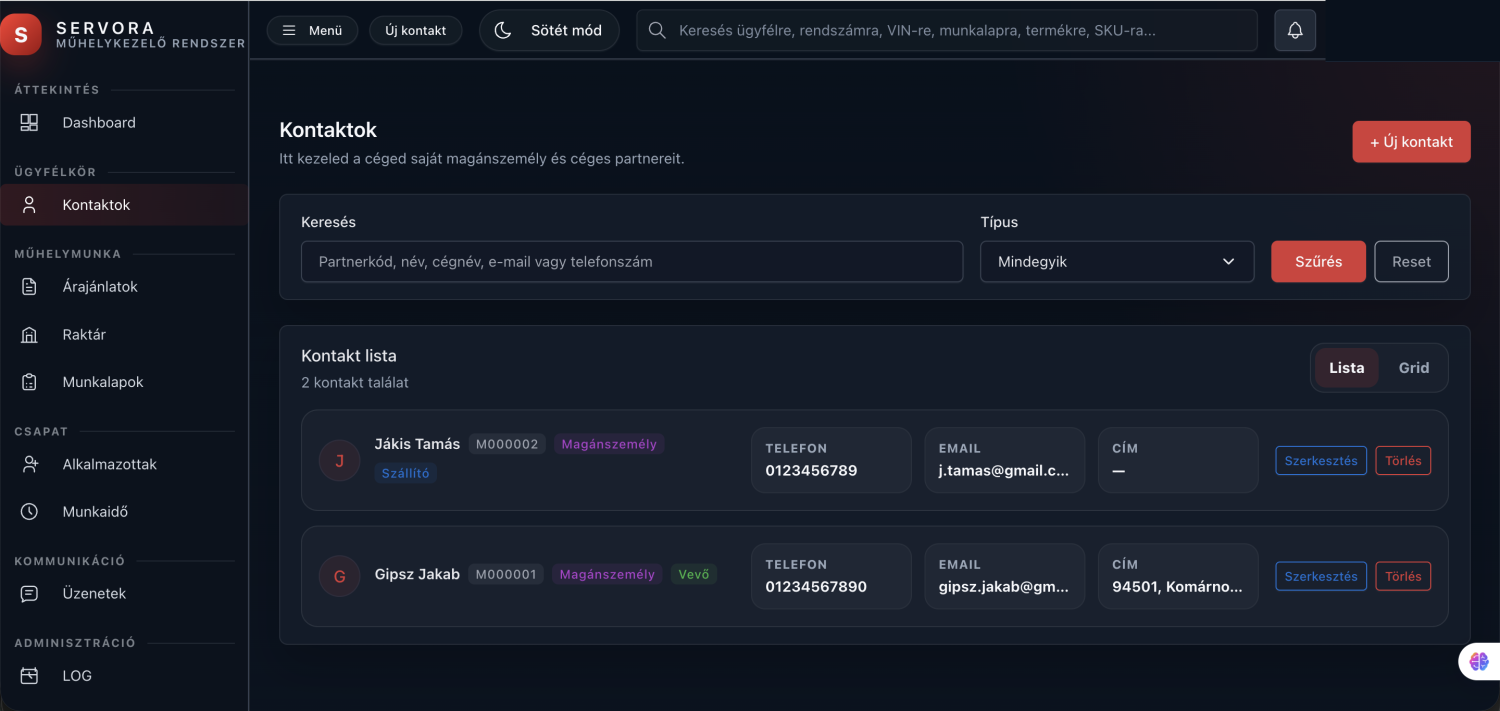The image size is (1500, 711).
Task: Open the pink brain floating widget
Action: tap(1480, 661)
